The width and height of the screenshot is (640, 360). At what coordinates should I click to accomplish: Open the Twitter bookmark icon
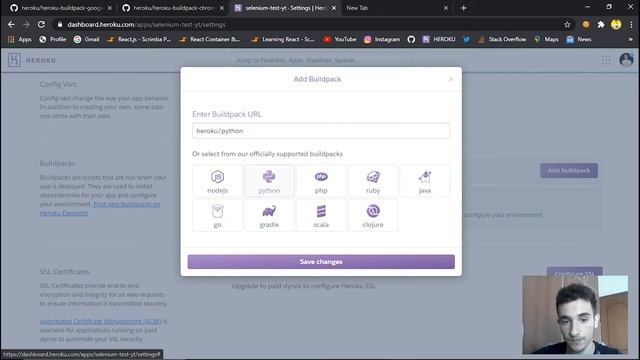[466, 39]
